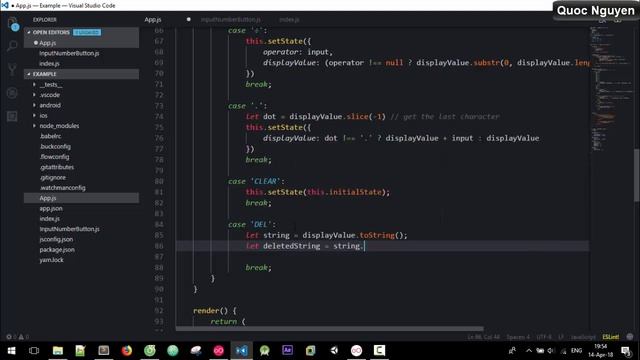Switch to Visual Studio Code taskbar icon
Screen dimensions: 640x360
242,351
